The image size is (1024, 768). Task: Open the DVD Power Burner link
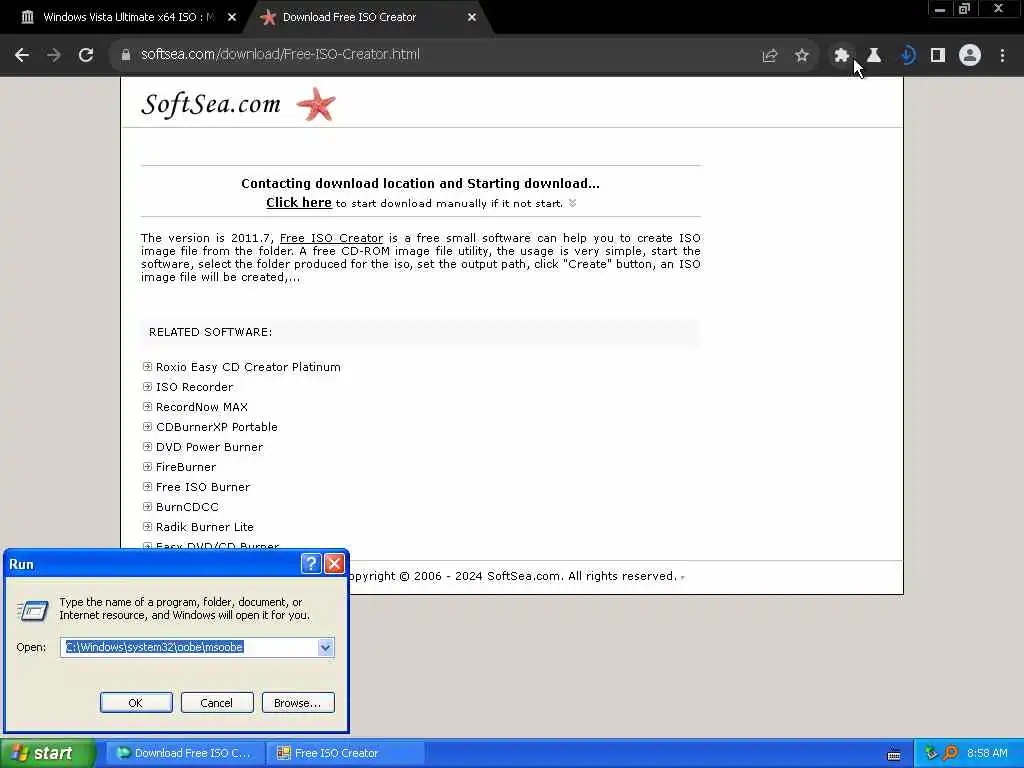(209, 447)
